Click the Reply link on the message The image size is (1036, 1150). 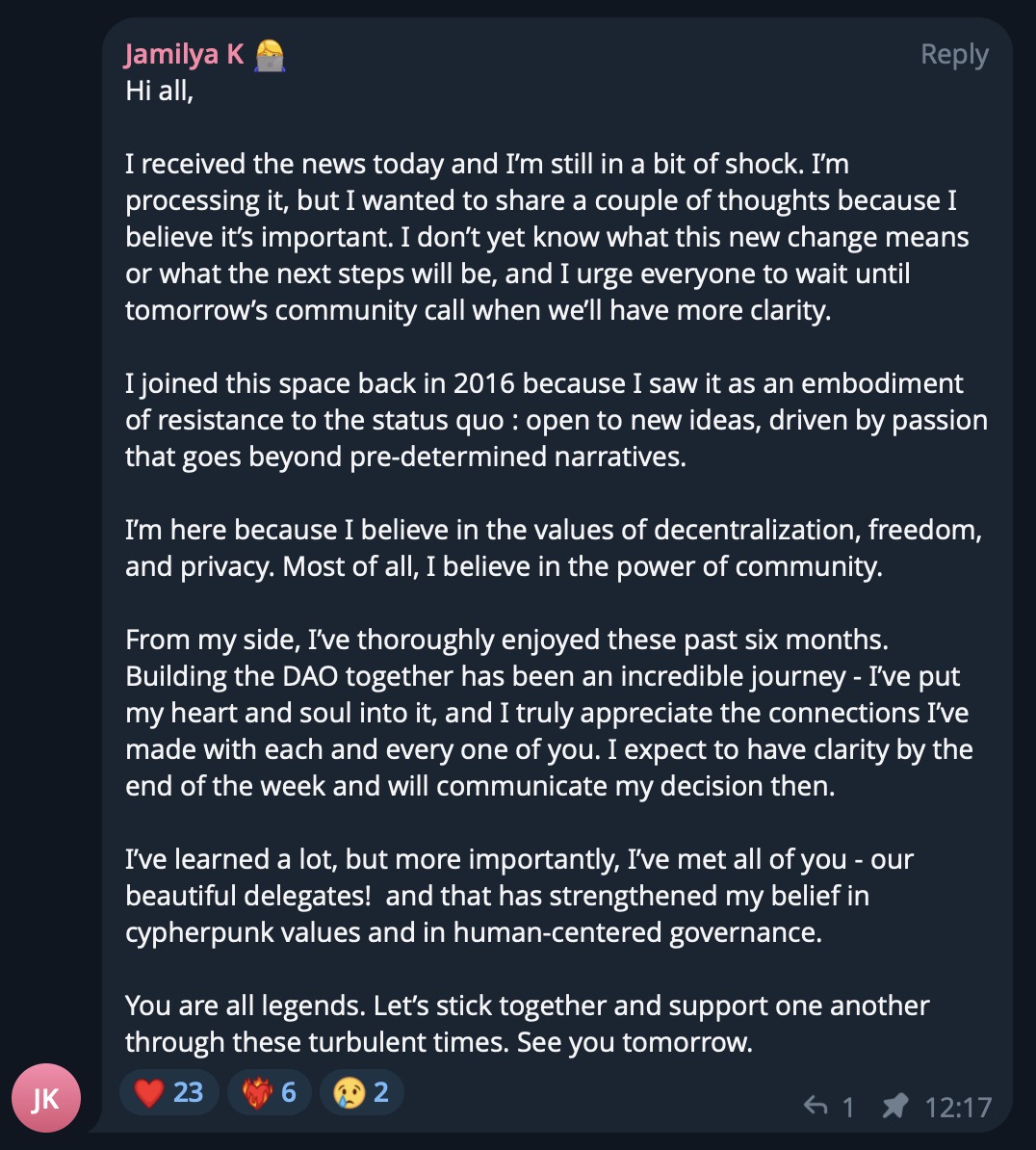click(954, 54)
